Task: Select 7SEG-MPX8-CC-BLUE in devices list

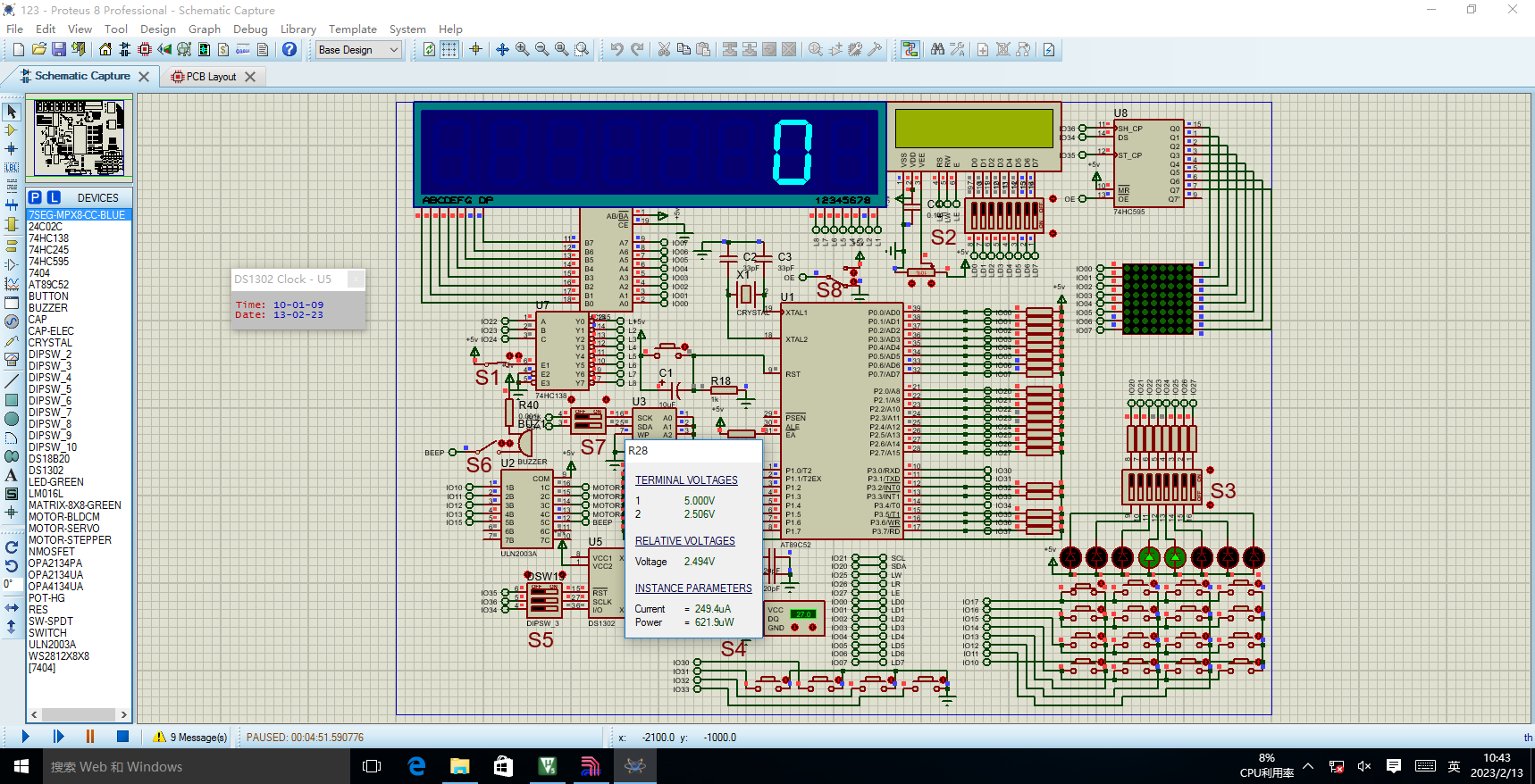Action: click(79, 215)
